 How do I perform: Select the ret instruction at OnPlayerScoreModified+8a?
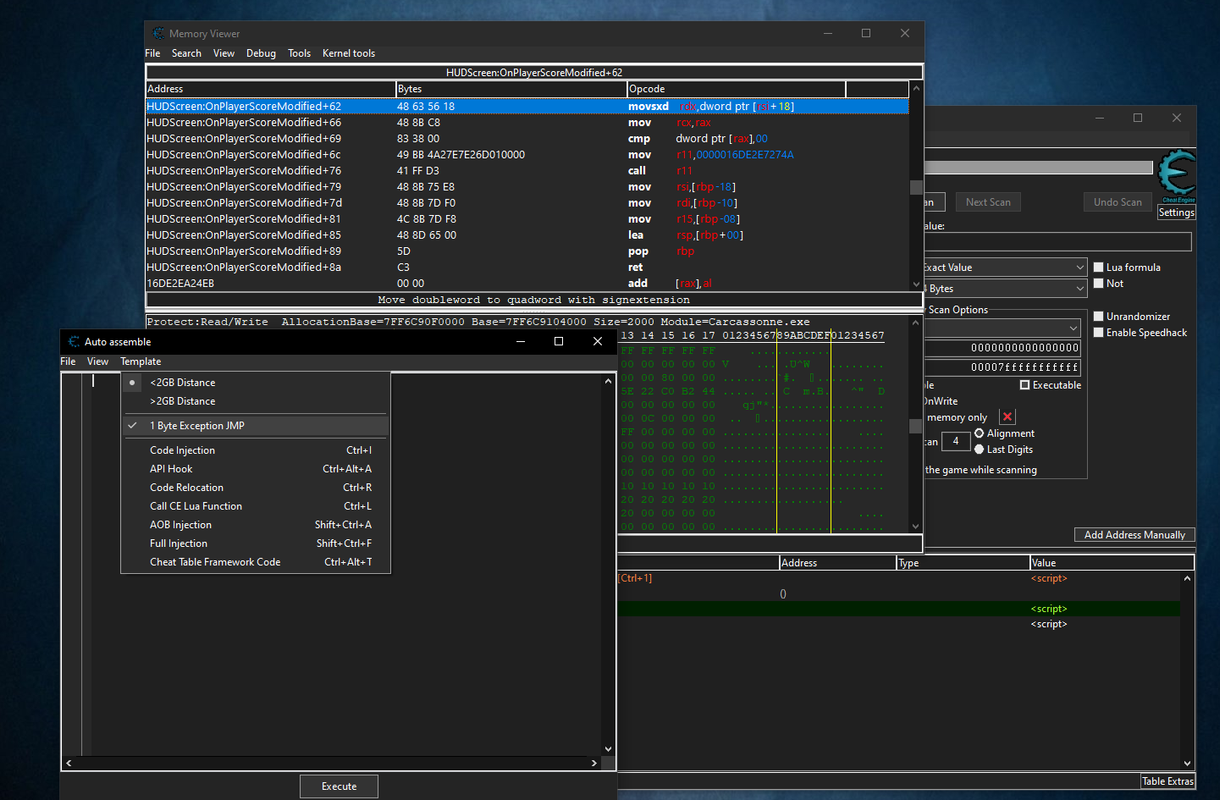[527, 267]
